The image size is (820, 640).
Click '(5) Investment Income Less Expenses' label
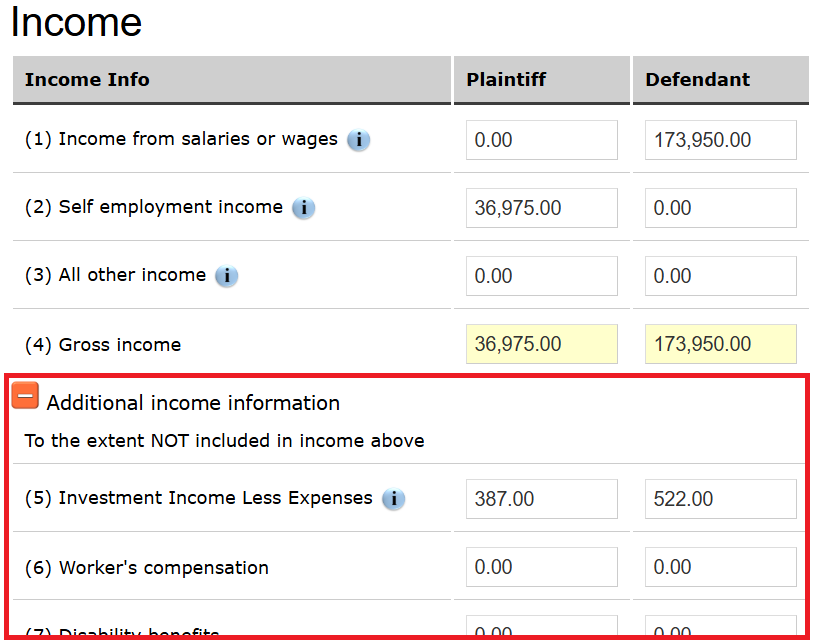click(199, 498)
